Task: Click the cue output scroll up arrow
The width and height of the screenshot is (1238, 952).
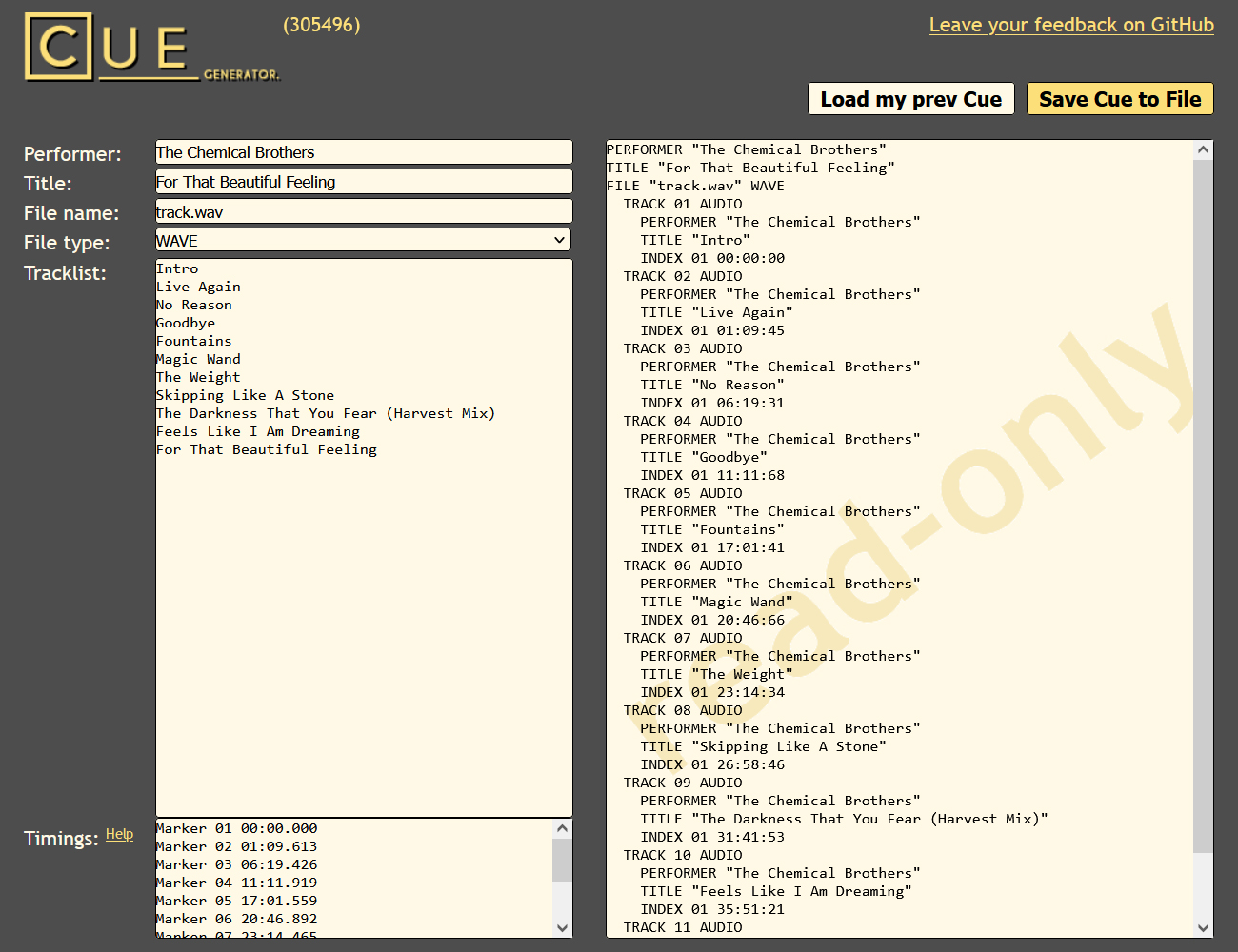Action: [1203, 149]
